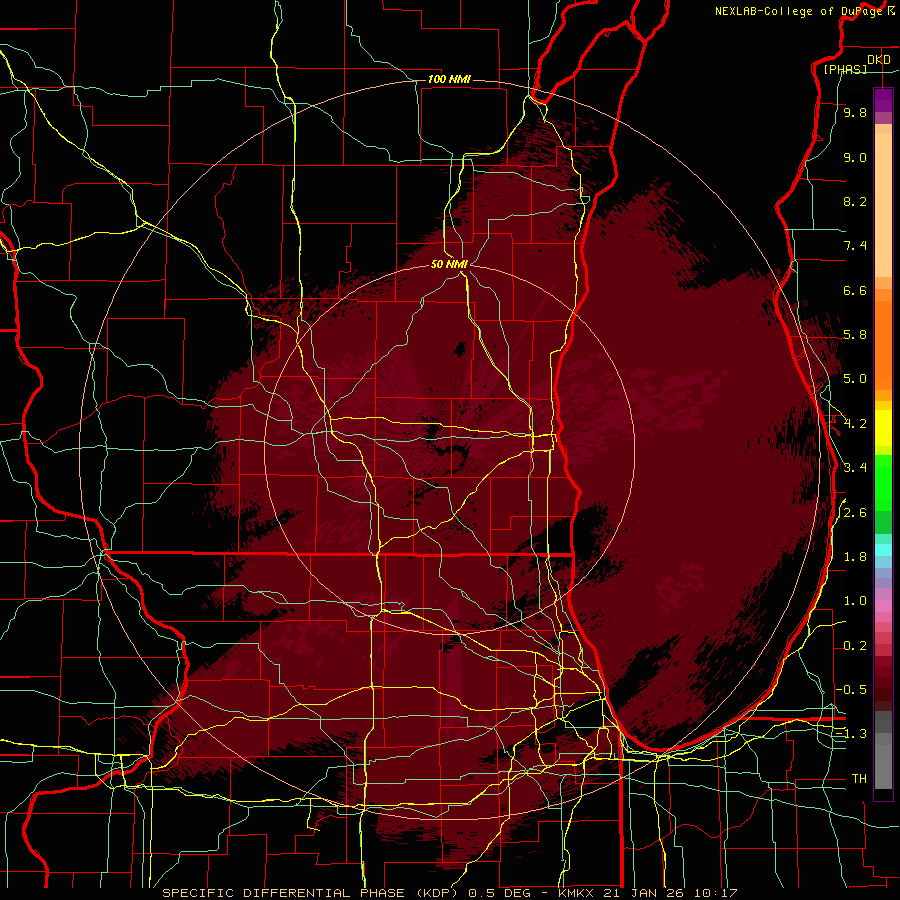Select the 6.6 color scale label
This screenshot has height=900, width=900.
[x=855, y=290]
